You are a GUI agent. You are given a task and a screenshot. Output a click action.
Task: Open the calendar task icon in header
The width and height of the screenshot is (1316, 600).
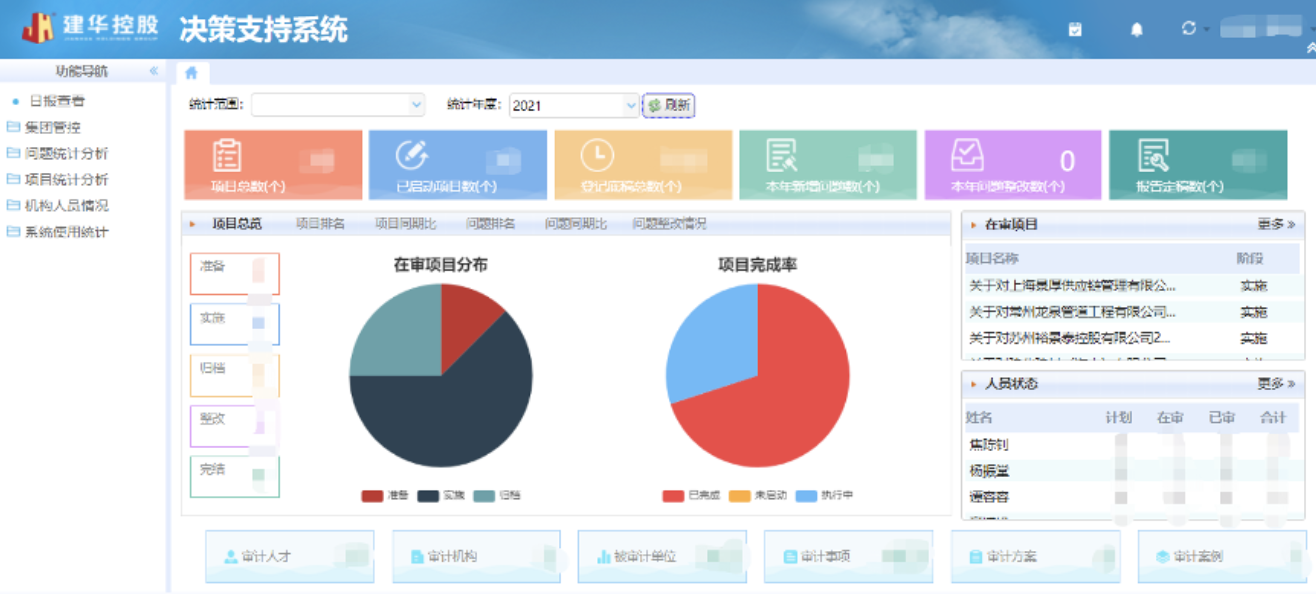pyautogui.click(x=1075, y=29)
